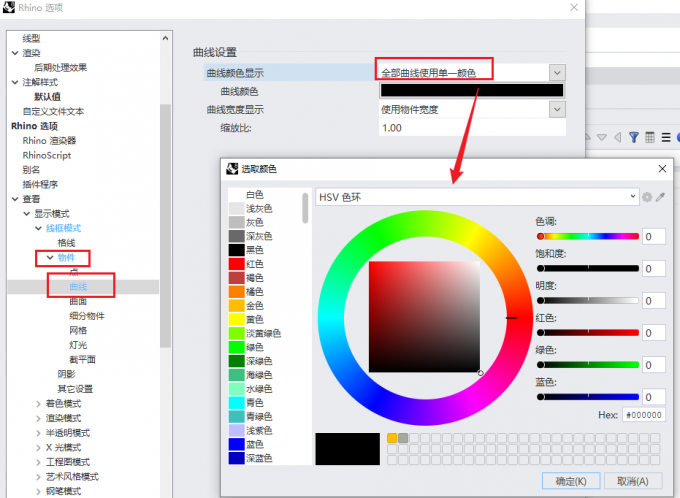Select 截平面 in the options tree
The height and width of the screenshot is (498, 680).
pyautogui.click(x=82, y=360)
